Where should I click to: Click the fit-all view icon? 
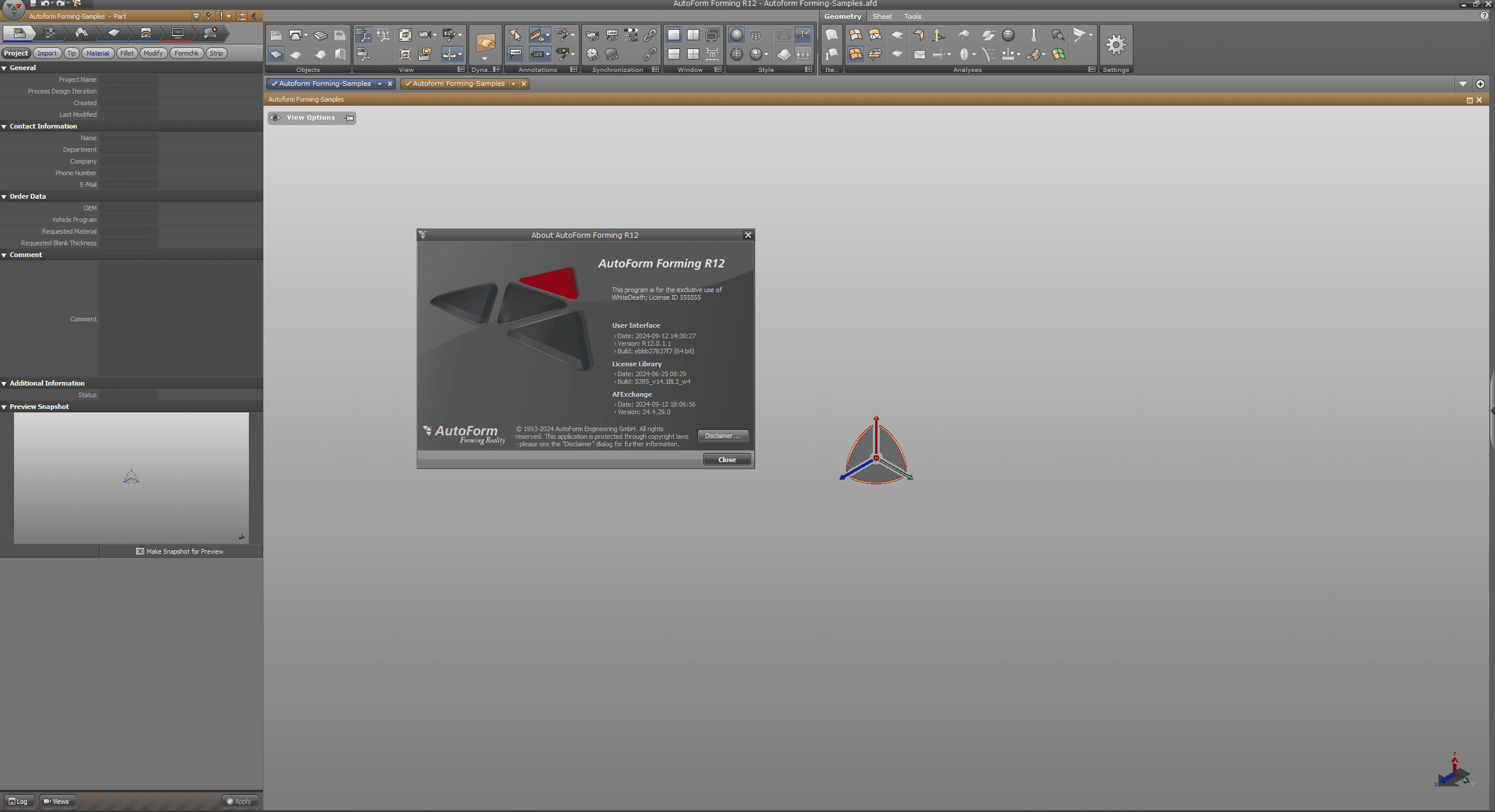405,35
